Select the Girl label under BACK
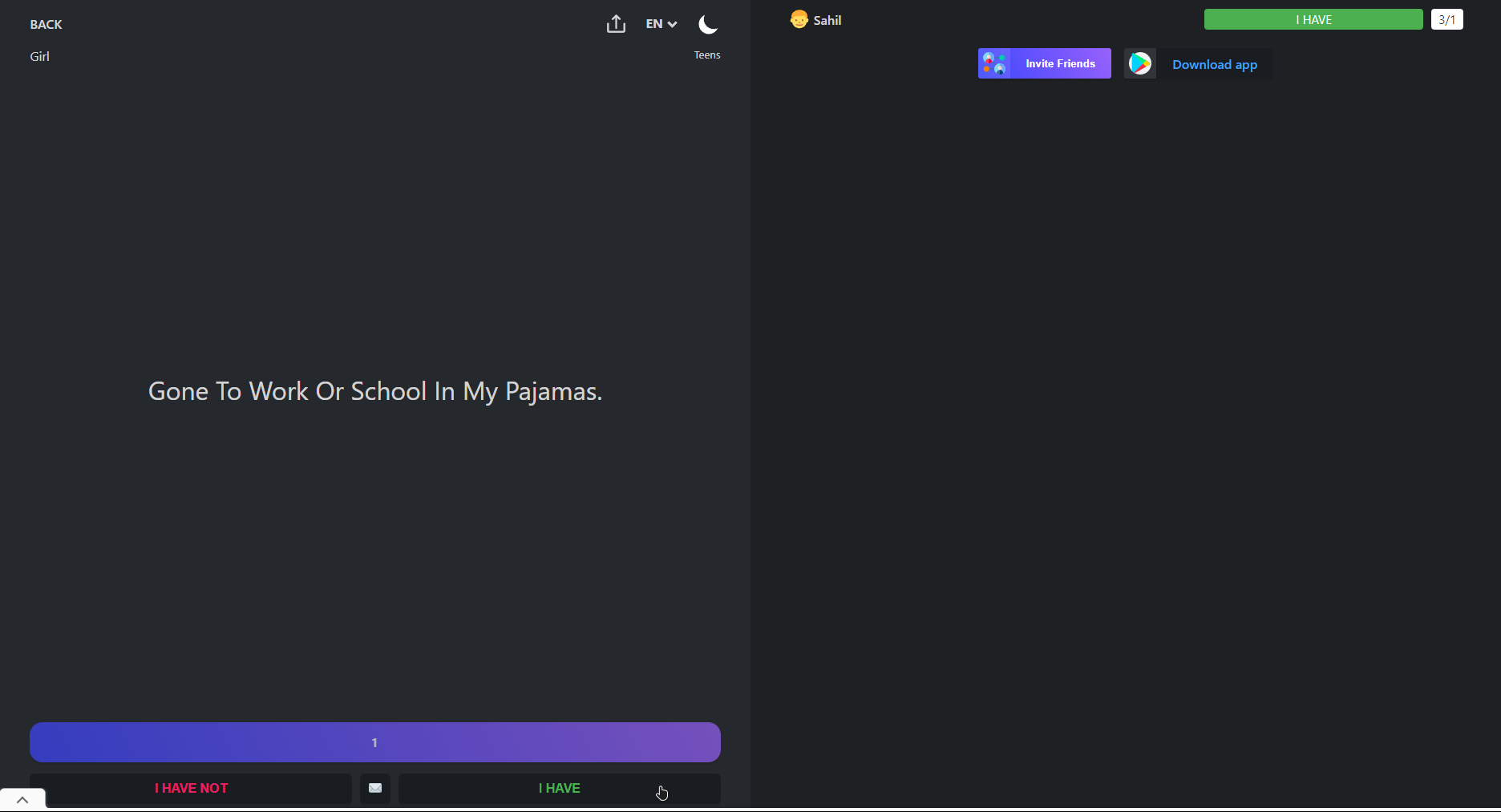This screenshot has width=1501, height=812. [x=39, y=56]
